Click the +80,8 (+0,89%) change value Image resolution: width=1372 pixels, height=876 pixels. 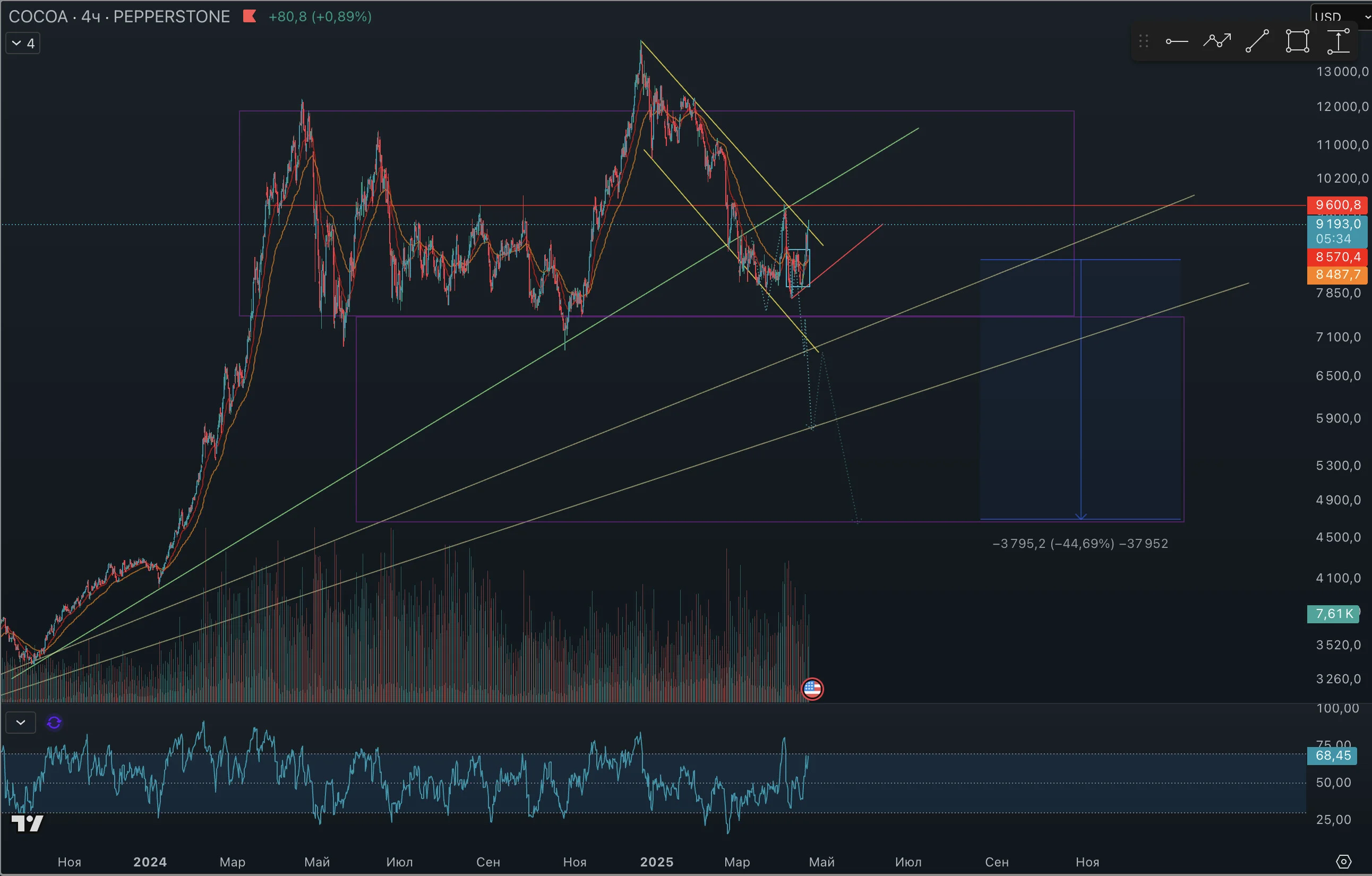tap(320, 16)
